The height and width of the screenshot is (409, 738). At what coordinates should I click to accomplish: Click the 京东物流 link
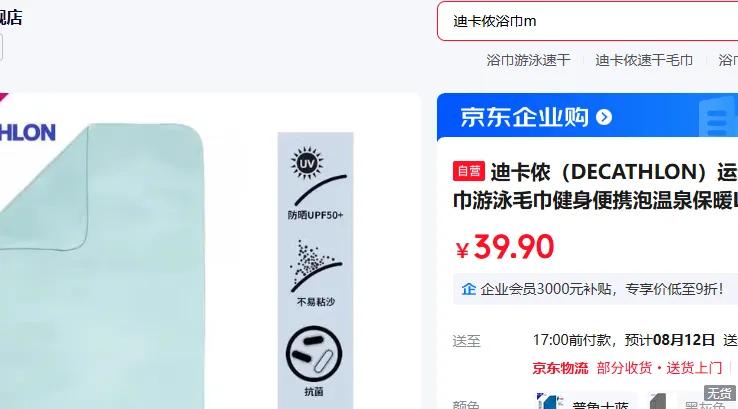(560, 368)
